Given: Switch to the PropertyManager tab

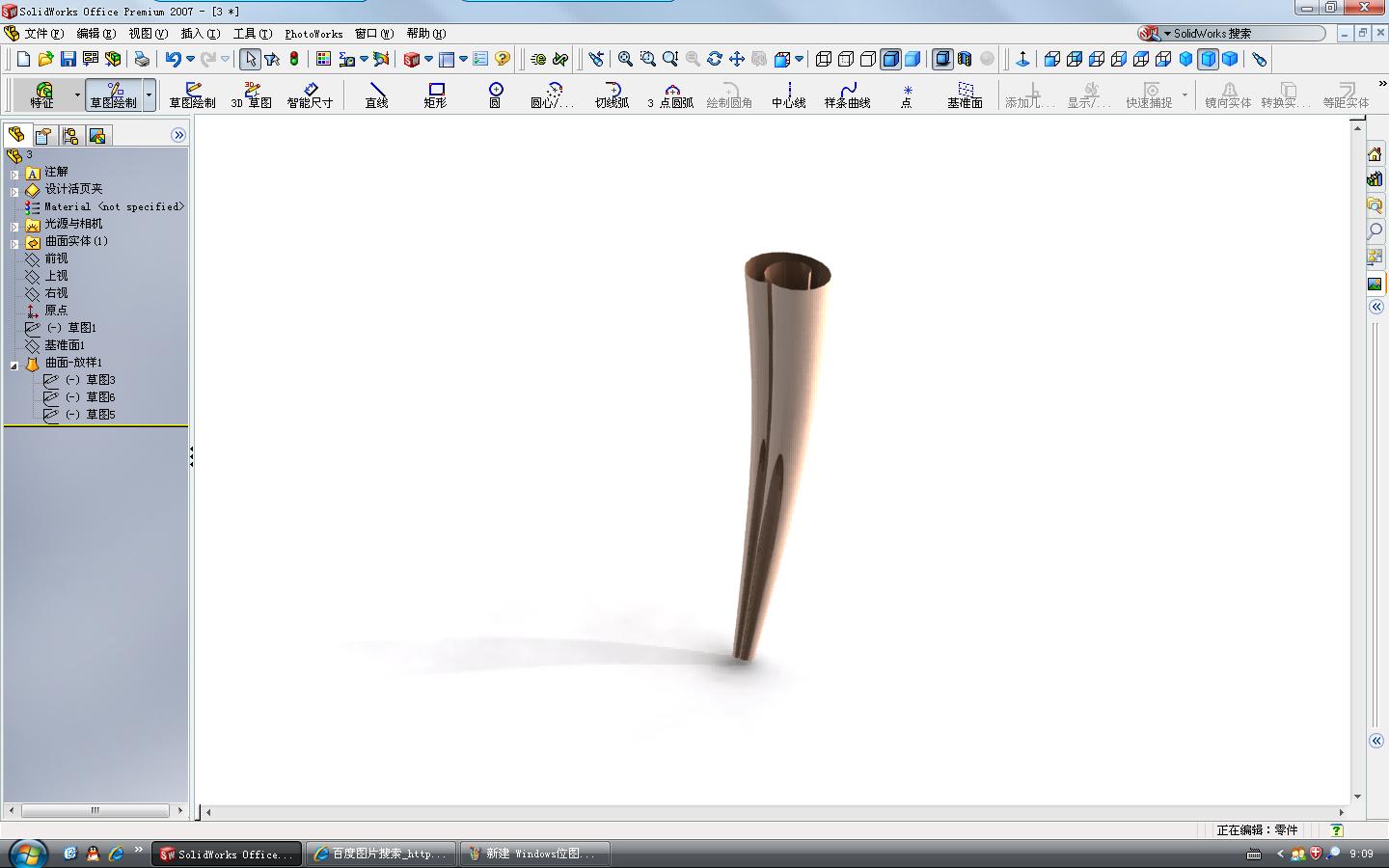Looking at the screenshot, I should coord(43,135).
